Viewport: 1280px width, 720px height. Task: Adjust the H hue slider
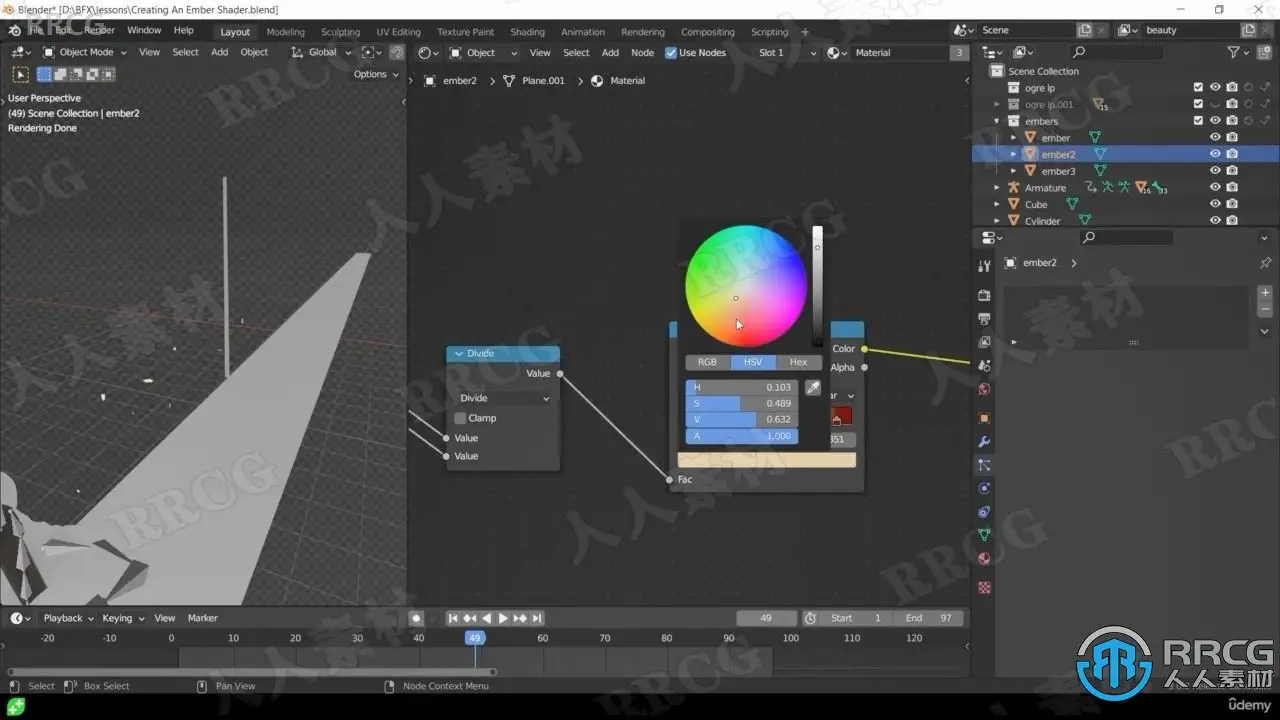click(742, 387)
